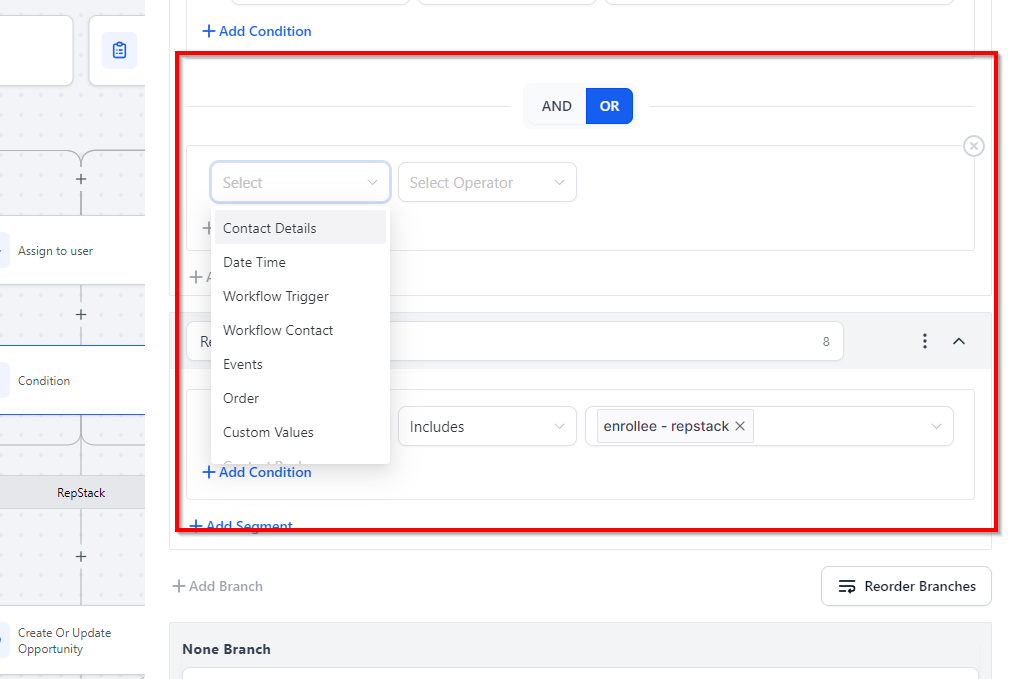Choose Events from the dropdown list

coord(300,365)
